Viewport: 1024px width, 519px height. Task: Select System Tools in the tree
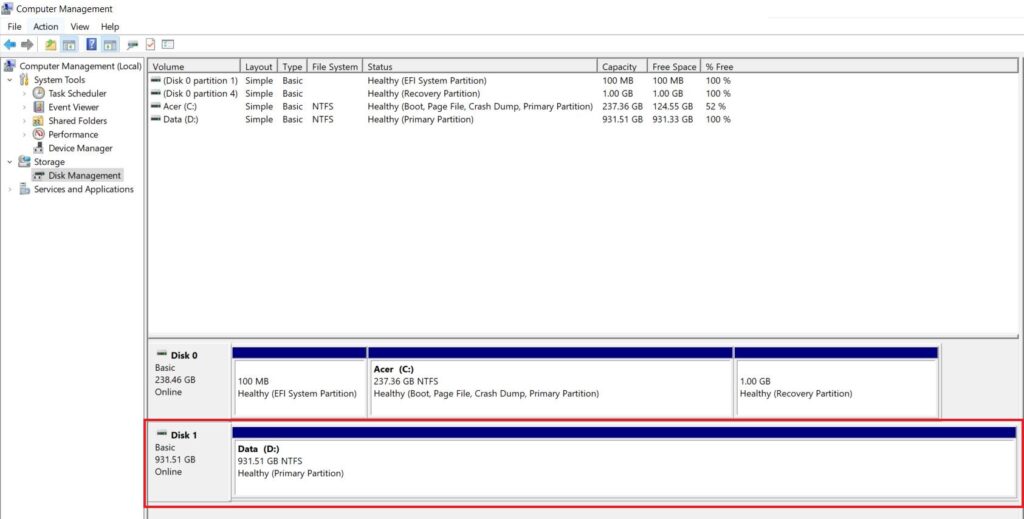[59, 80]
